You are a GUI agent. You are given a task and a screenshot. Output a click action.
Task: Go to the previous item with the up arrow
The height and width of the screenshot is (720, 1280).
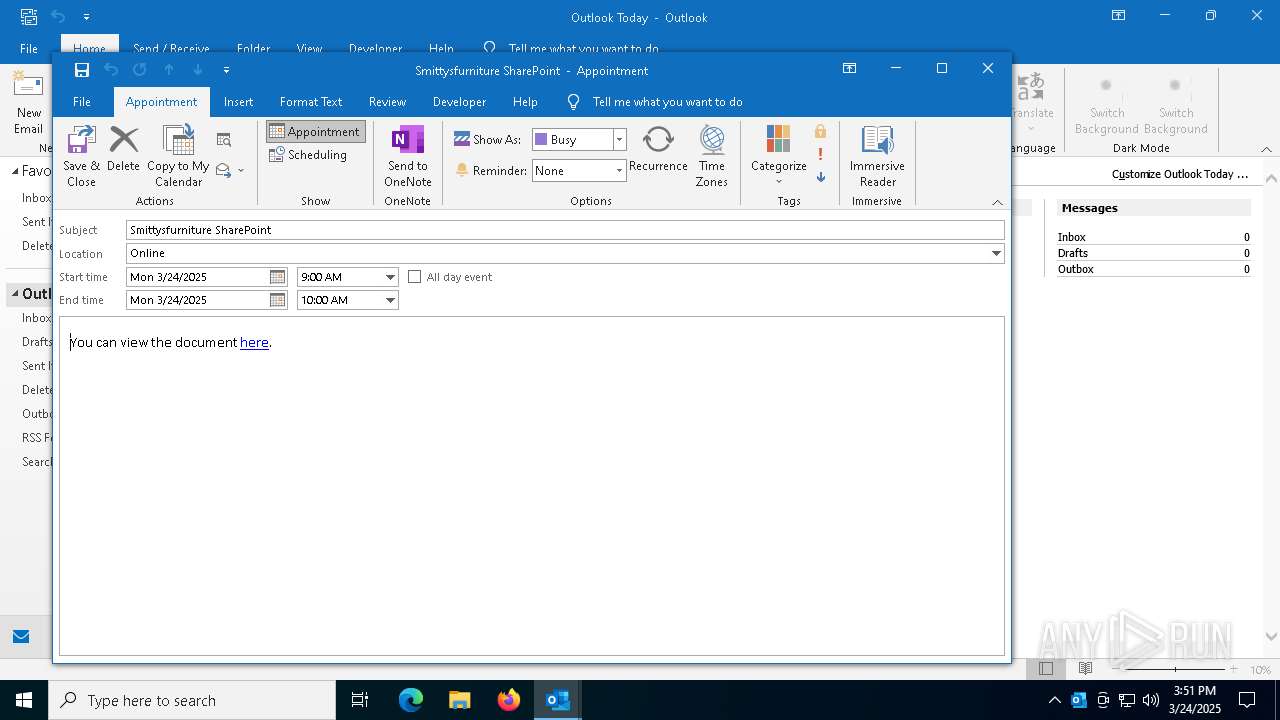169,70
